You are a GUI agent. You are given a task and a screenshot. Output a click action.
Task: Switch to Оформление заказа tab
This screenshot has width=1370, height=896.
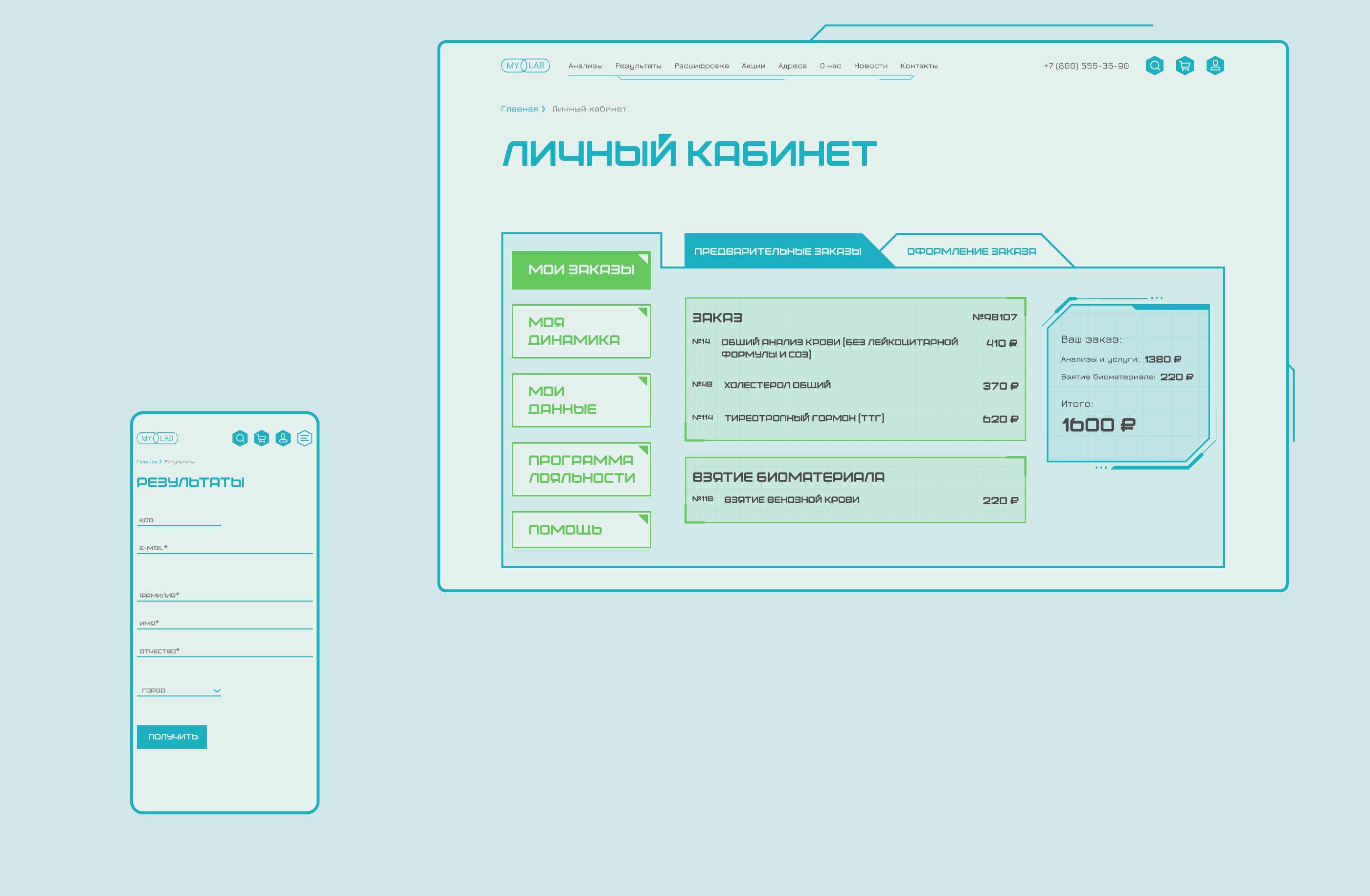(x=971, y=251)
